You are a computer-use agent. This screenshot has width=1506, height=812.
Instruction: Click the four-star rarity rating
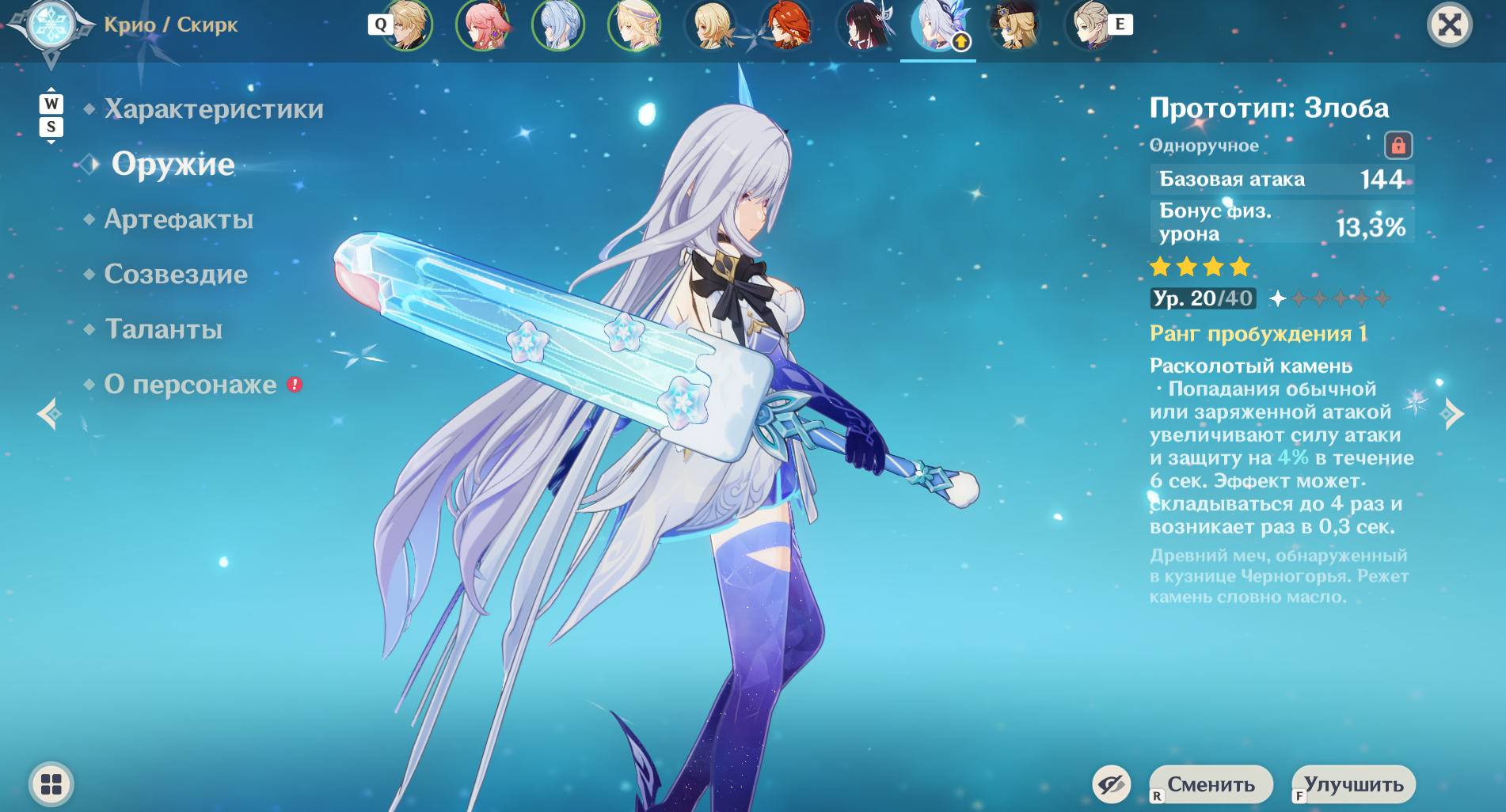1200,267
